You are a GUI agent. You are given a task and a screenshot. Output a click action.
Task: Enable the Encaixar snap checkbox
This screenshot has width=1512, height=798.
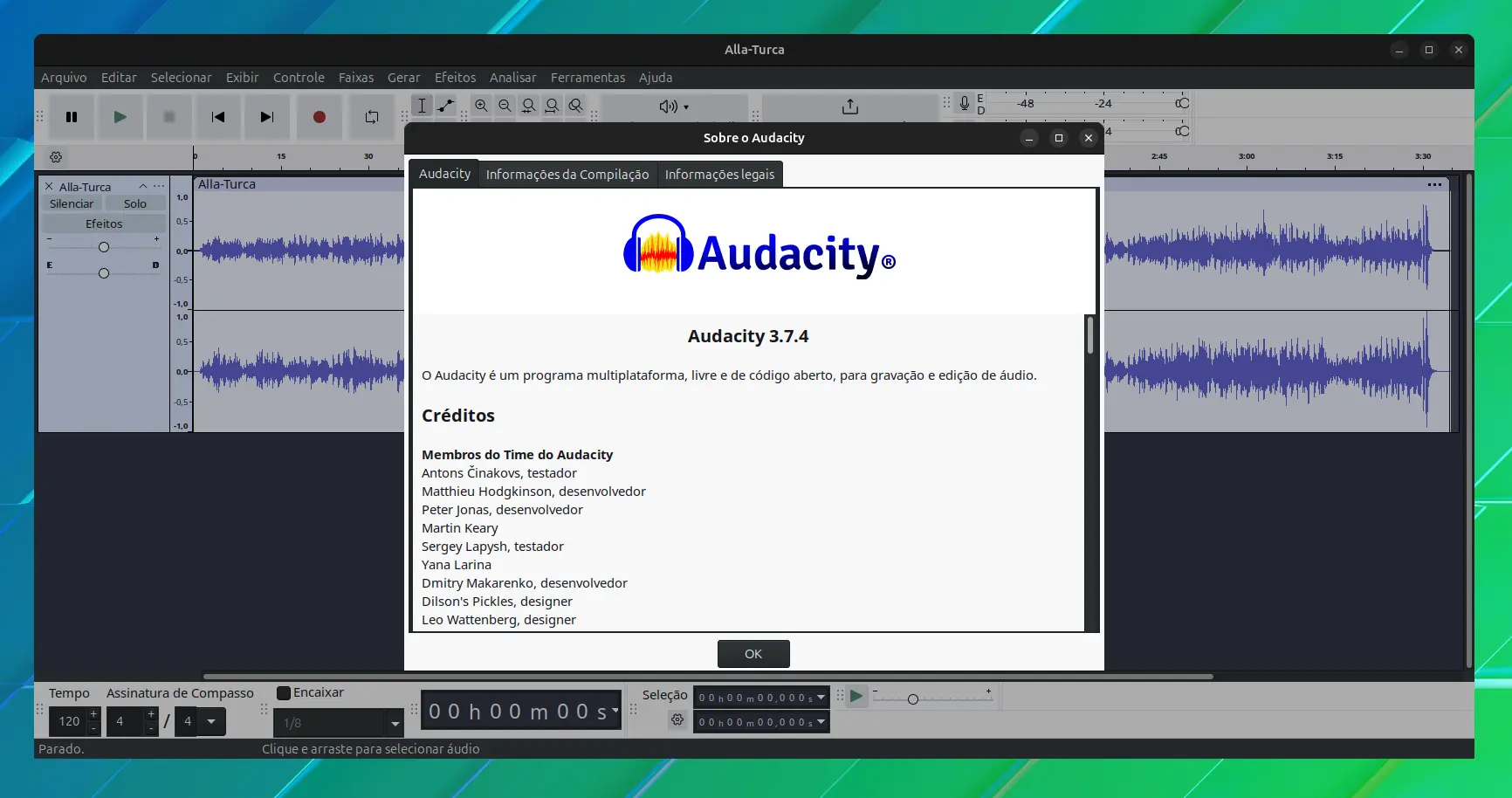click(284, 692)
